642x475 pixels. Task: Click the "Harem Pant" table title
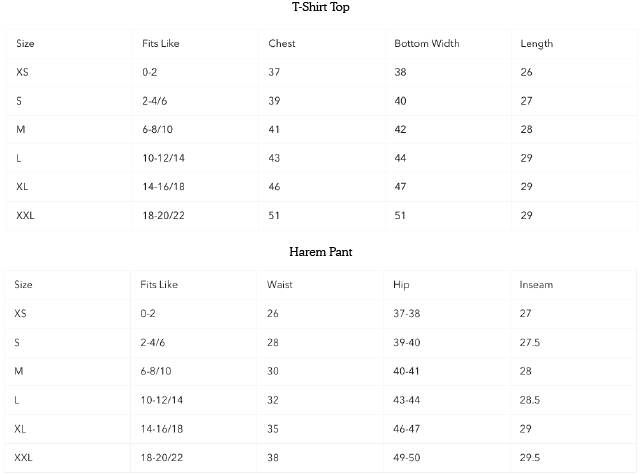click(x=320, y=252)
